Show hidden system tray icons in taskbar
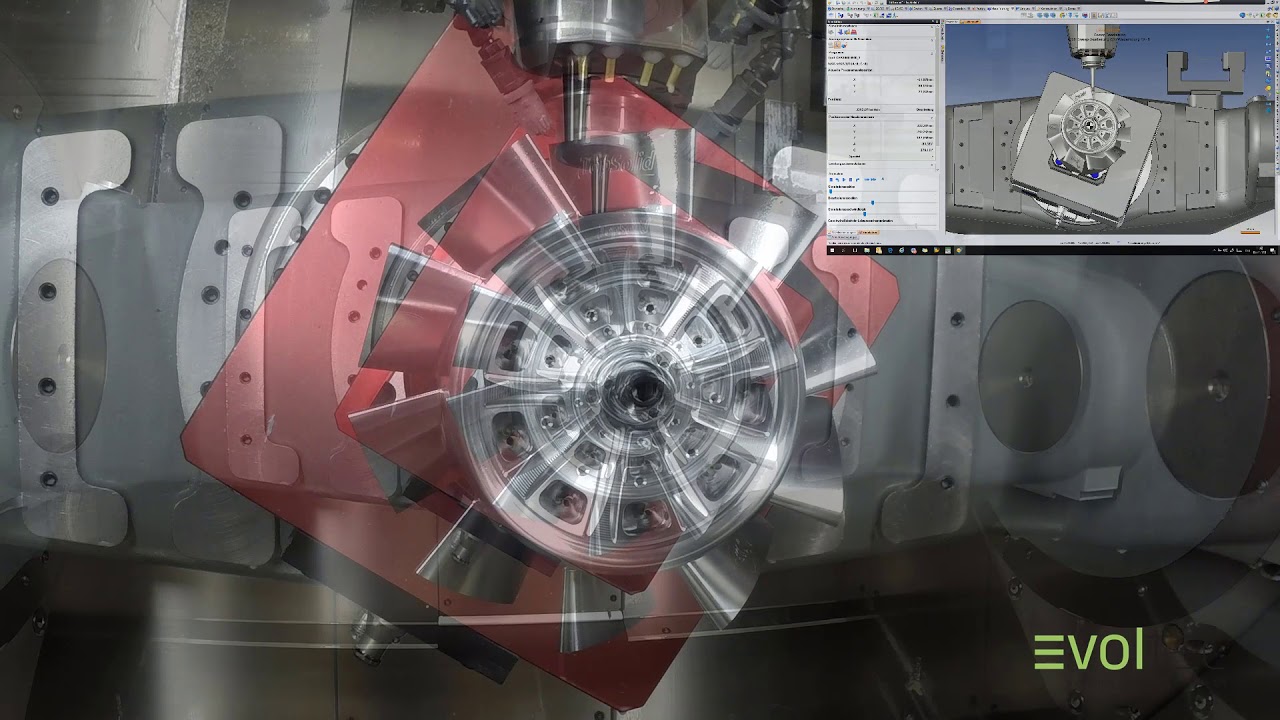The height and width of the screenshot is (720, 1280). pyautogui.click(x=1213, y=251)
